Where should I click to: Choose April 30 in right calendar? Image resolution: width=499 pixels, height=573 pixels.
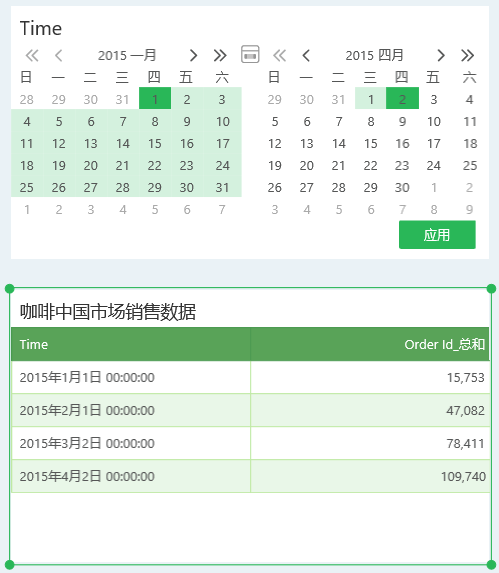(402, 187)
